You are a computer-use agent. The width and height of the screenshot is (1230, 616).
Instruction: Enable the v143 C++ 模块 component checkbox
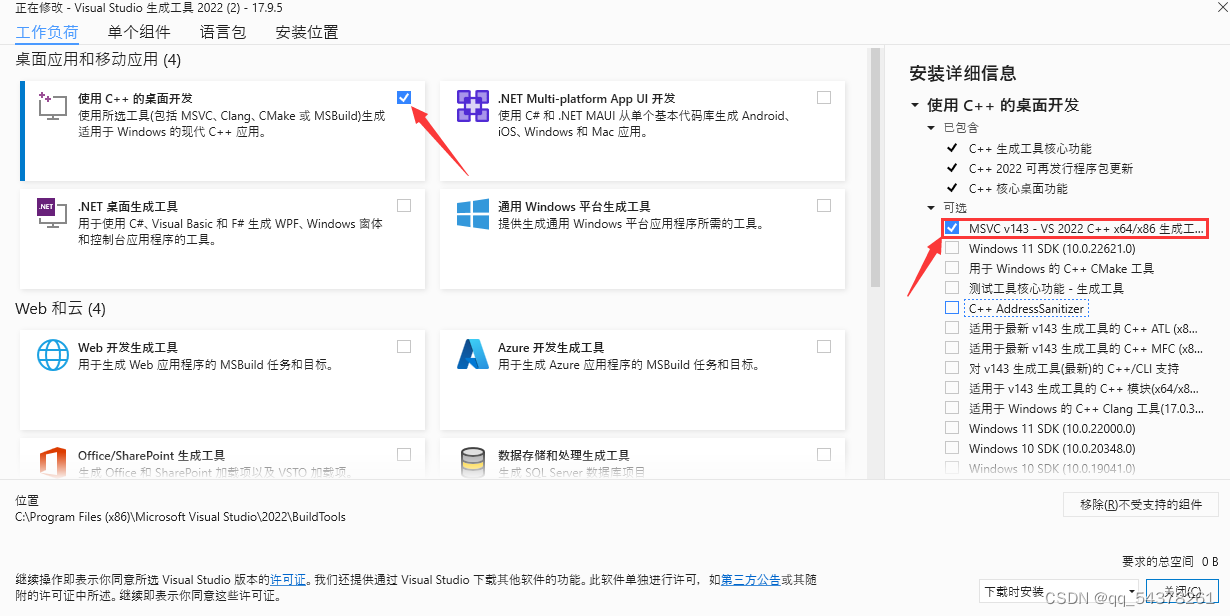[952, 388]
